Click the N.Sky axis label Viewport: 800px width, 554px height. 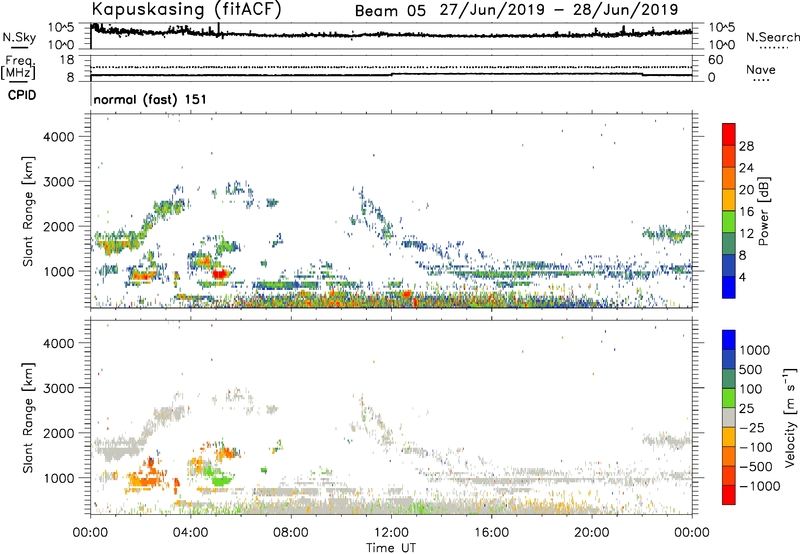click(19, 37)
